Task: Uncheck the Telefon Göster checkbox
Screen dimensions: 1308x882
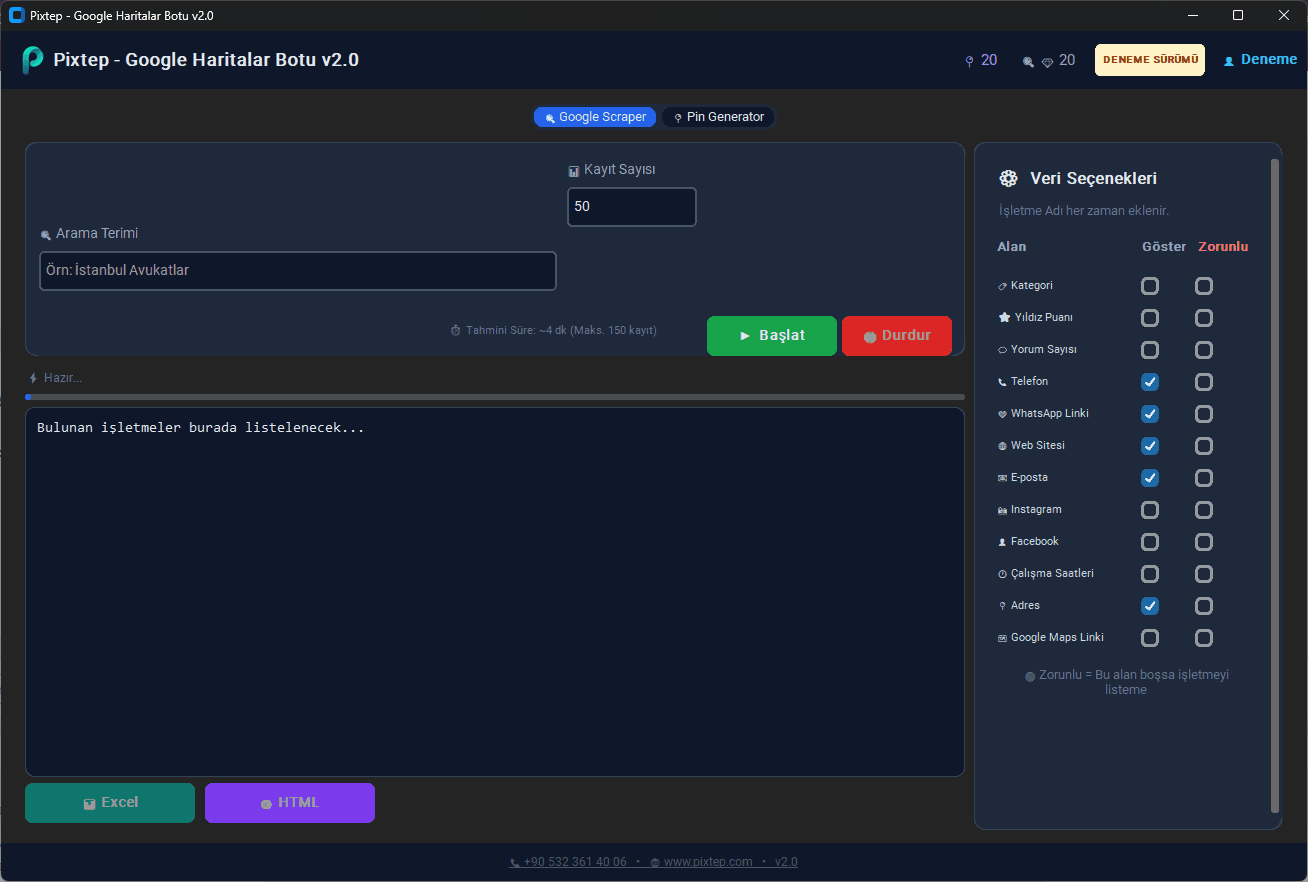Action: point(1150,382)
